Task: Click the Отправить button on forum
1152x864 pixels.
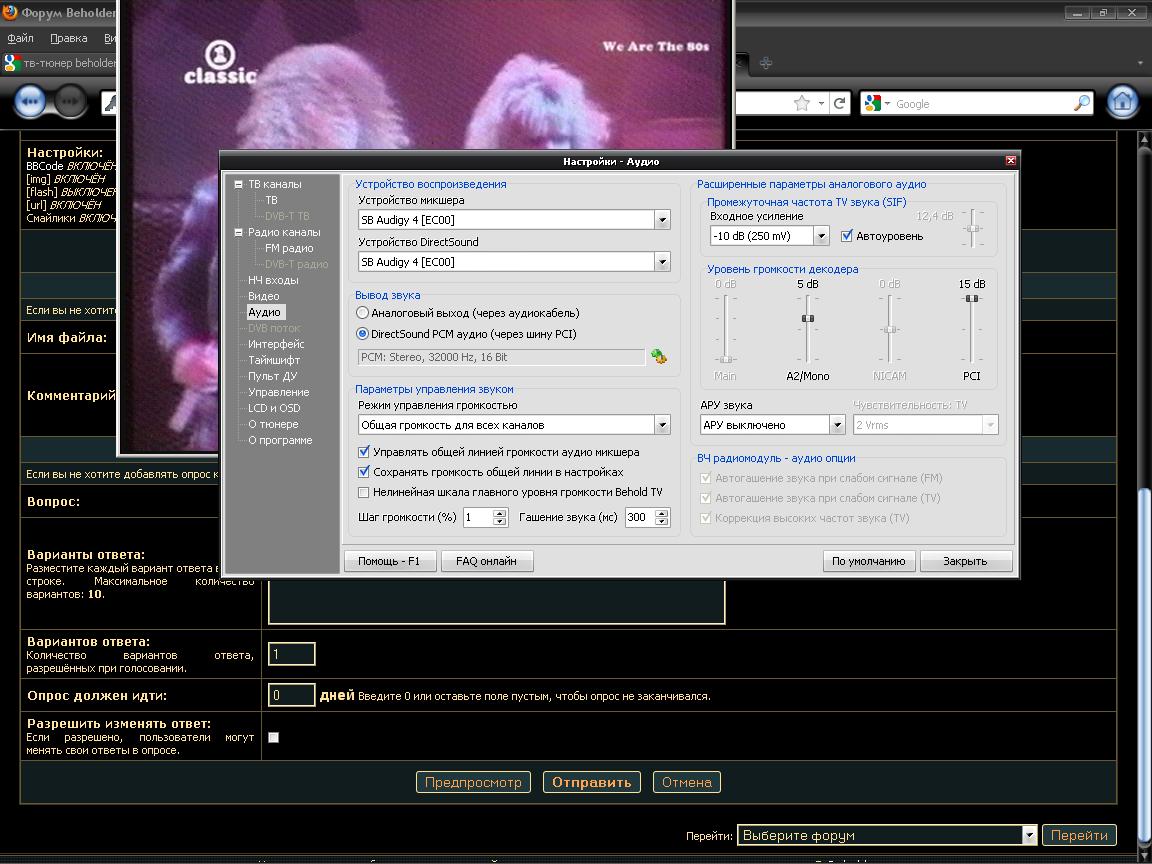Action: tap(591, 782)
